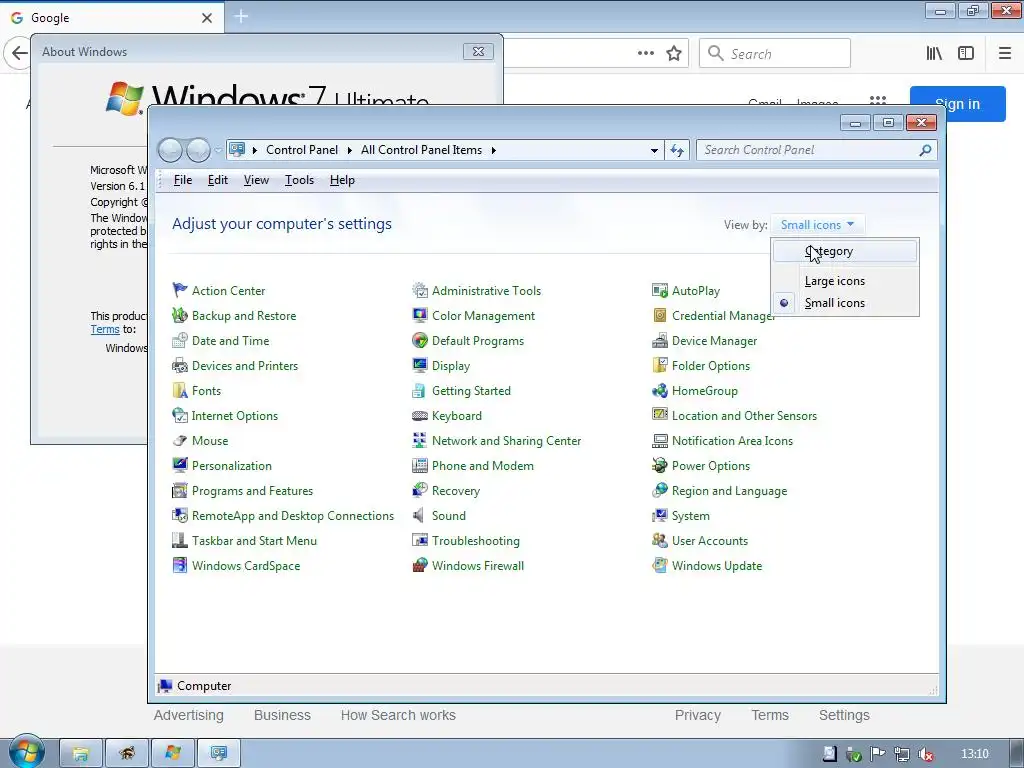Open Settings link in Google footer

[844, 715]
